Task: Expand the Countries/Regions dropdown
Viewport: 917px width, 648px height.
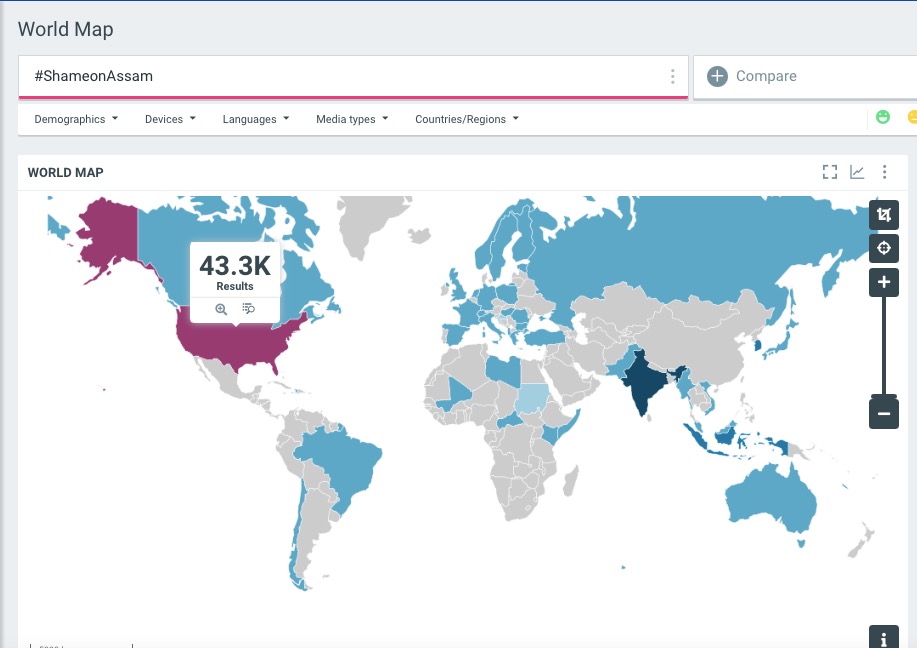Action: (467, 119)
